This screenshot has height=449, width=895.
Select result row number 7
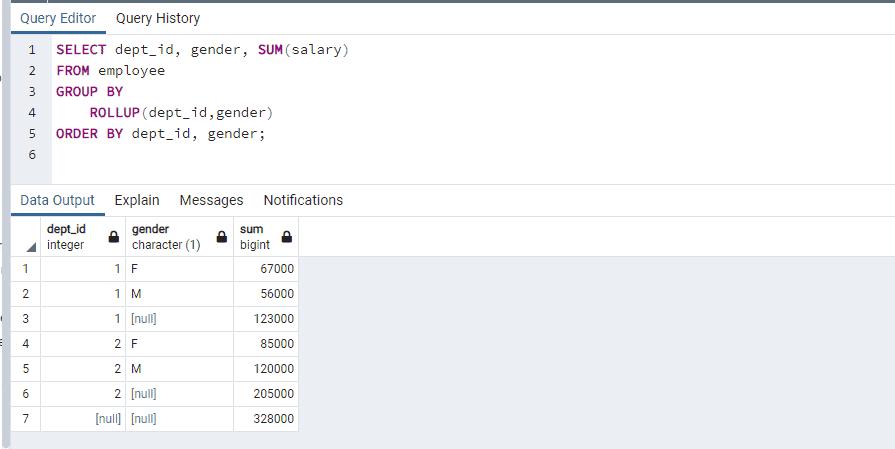25,419
